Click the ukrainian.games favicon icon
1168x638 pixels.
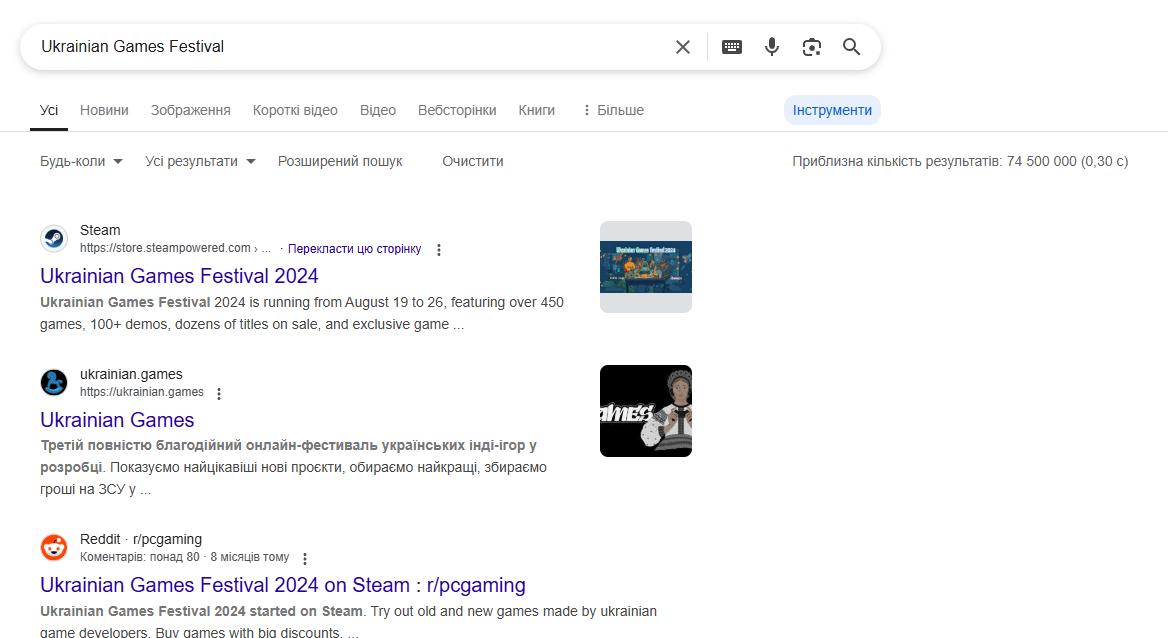click(54, 382)
